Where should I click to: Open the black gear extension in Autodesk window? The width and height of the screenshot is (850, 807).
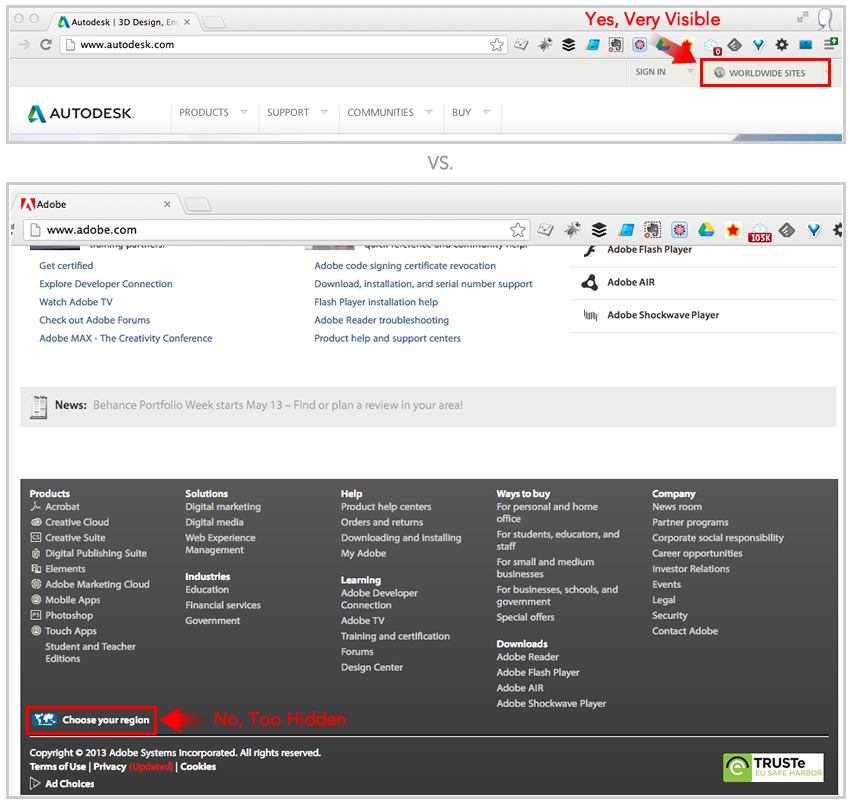(x=782, y=44)
